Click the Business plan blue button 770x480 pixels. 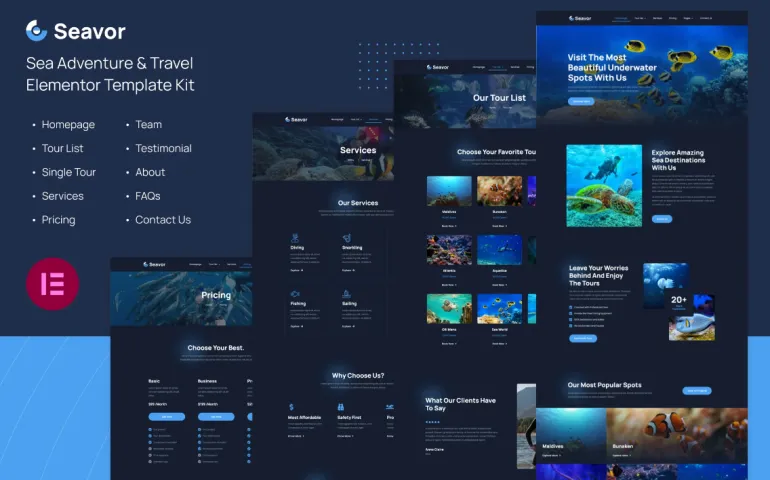click(216, 416)
